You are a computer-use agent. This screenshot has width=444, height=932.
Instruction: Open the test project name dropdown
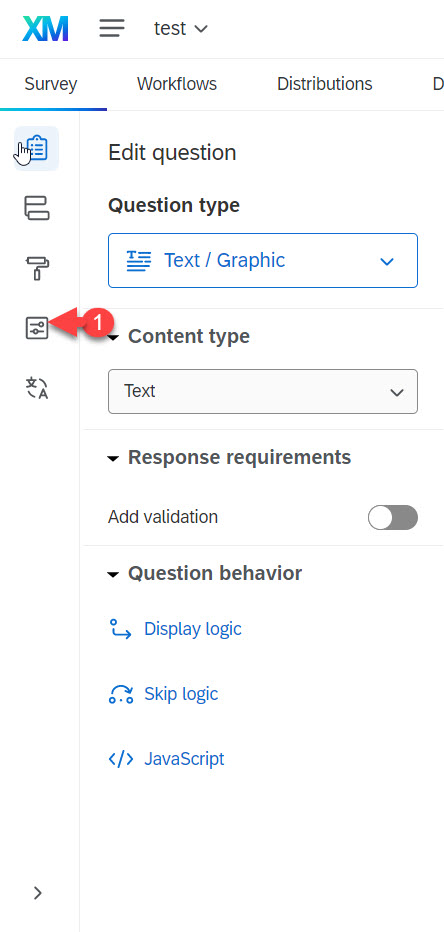point(181,29)
